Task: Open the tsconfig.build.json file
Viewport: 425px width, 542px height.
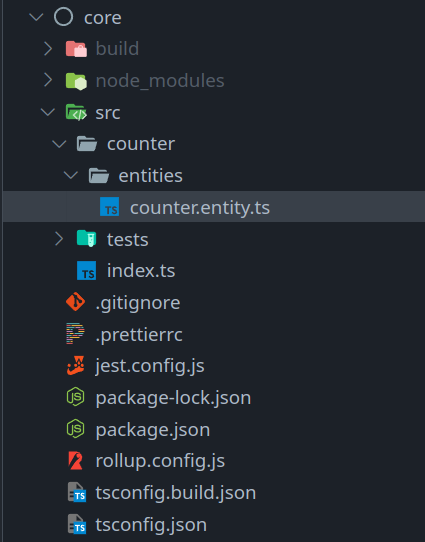Action: (x=176, y=493)
